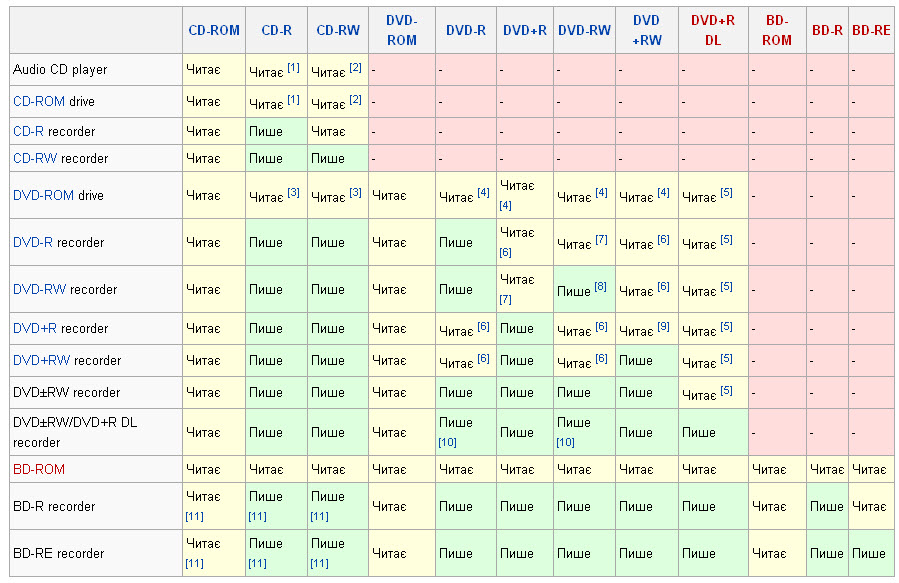This screenshot has height=583, width=899.
Task: Open footnote [3] in DVD-ROM drive row, CD-R column
Action: tap(293, 193)
